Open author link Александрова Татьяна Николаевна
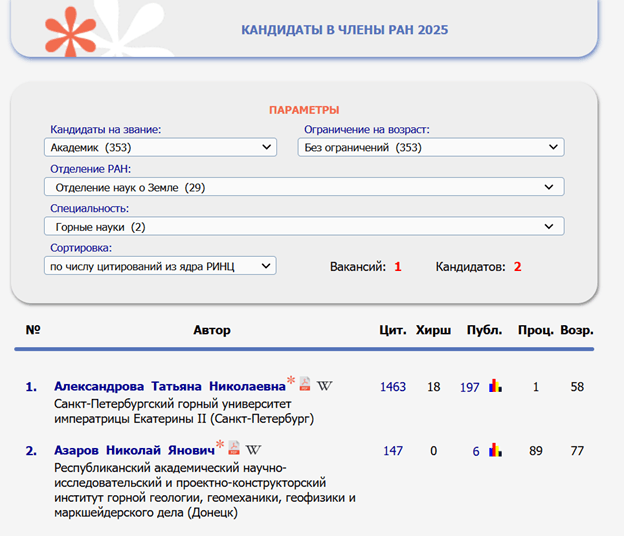624x536 pixels. 170,386
